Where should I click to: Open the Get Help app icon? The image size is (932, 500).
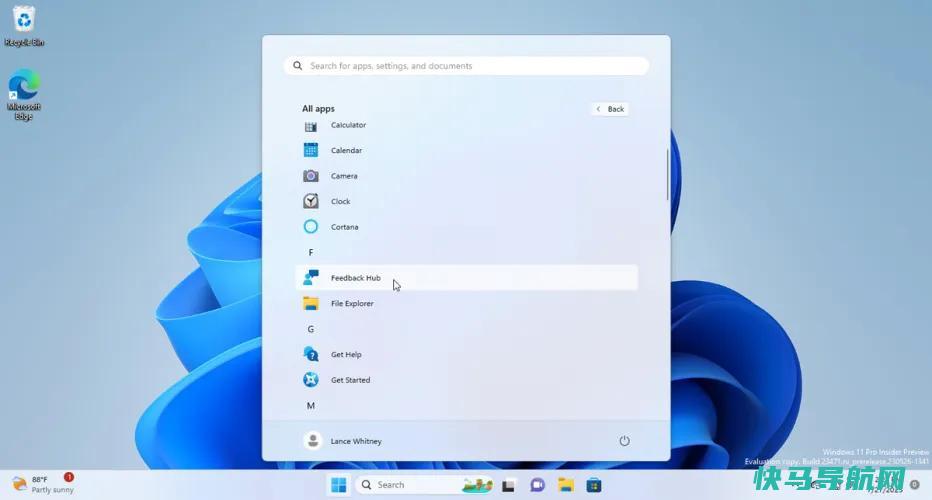(311, 354)
